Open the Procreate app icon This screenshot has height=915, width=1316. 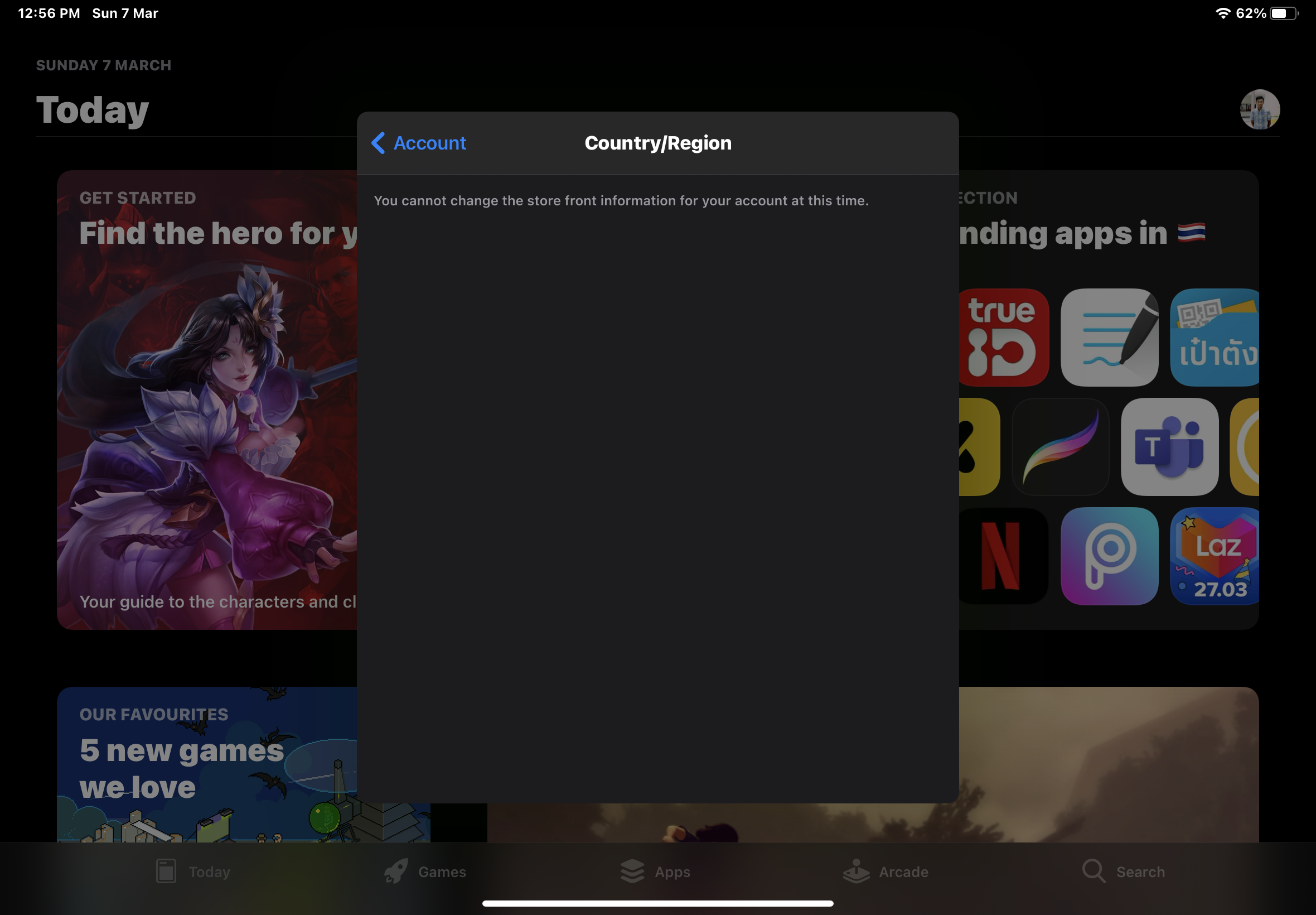pyautogui.click(x=1061, y=446)
